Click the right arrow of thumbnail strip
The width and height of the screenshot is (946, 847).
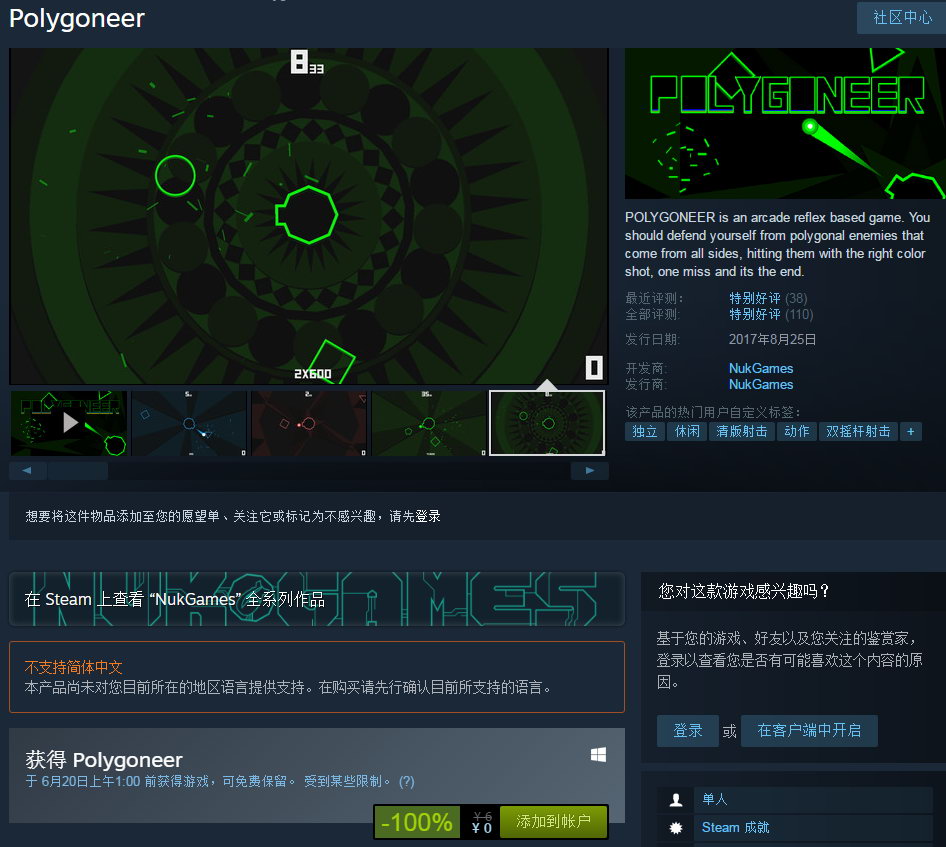pyautogui.click(x=589, y=471)
